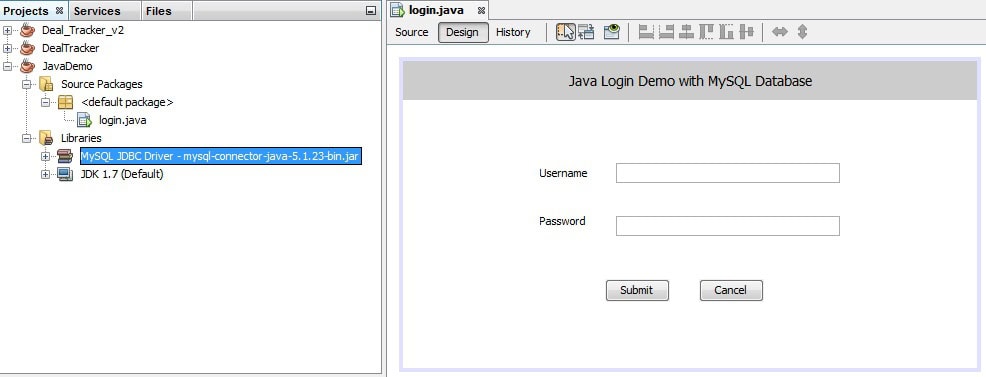Click Center Vertically alignment icon
This screenshot has width=986, height=377.
coord(746,32)
